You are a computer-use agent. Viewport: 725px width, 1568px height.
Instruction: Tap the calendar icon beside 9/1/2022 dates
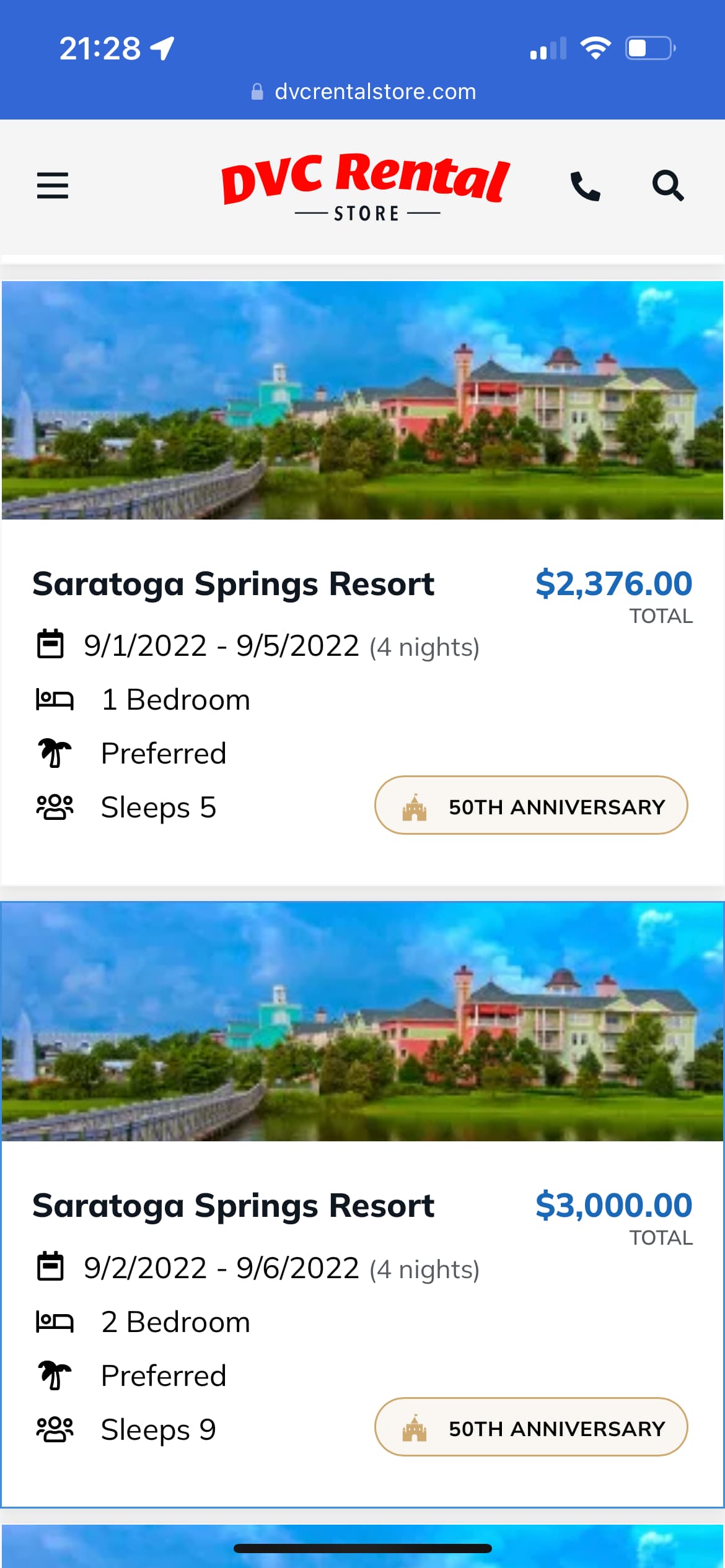[50, 645]
